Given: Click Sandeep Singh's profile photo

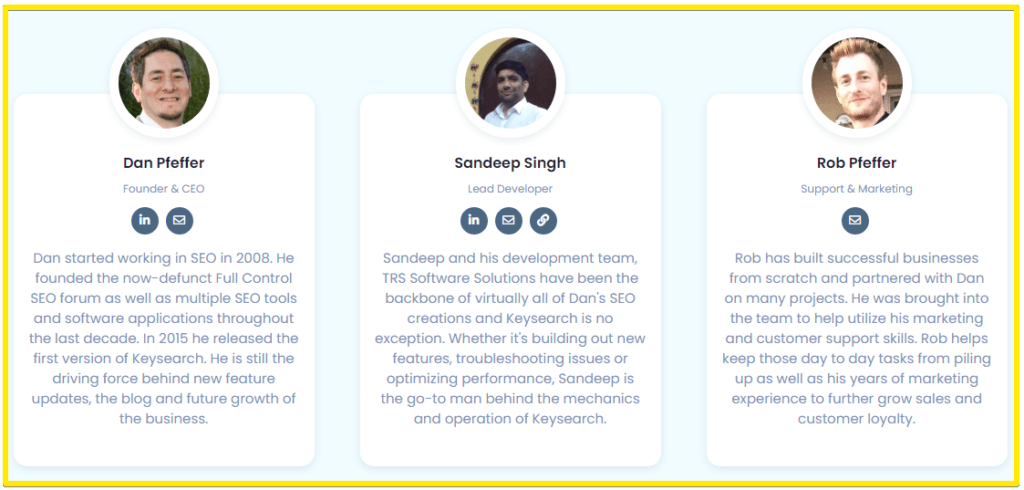Looking at the screenshot, I should pyautogui.click(x=510, y=83).
